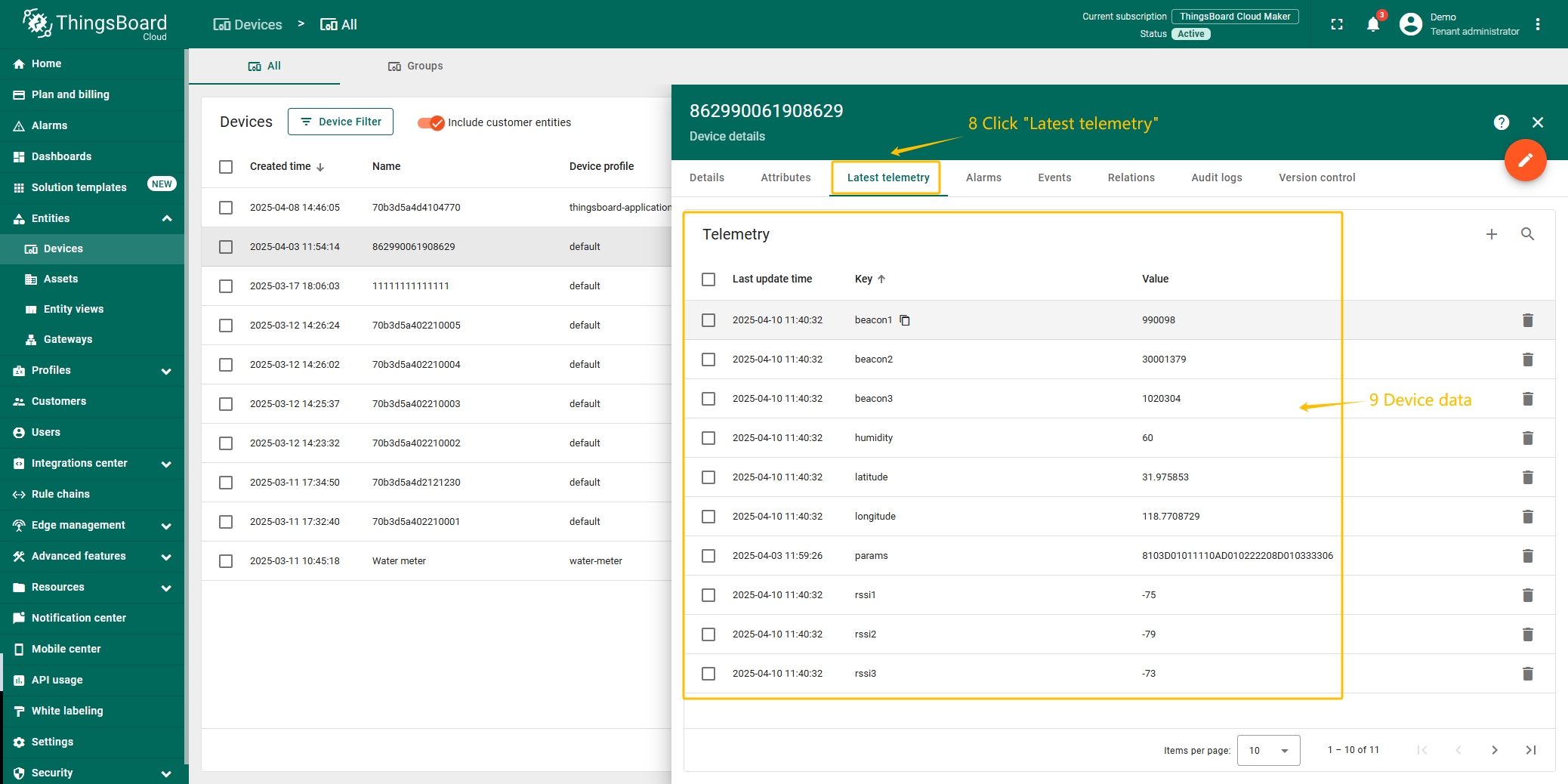Click the add telemetry plus icon
Viewport: 1568px width, 784px height.
tap(1491, 234)
